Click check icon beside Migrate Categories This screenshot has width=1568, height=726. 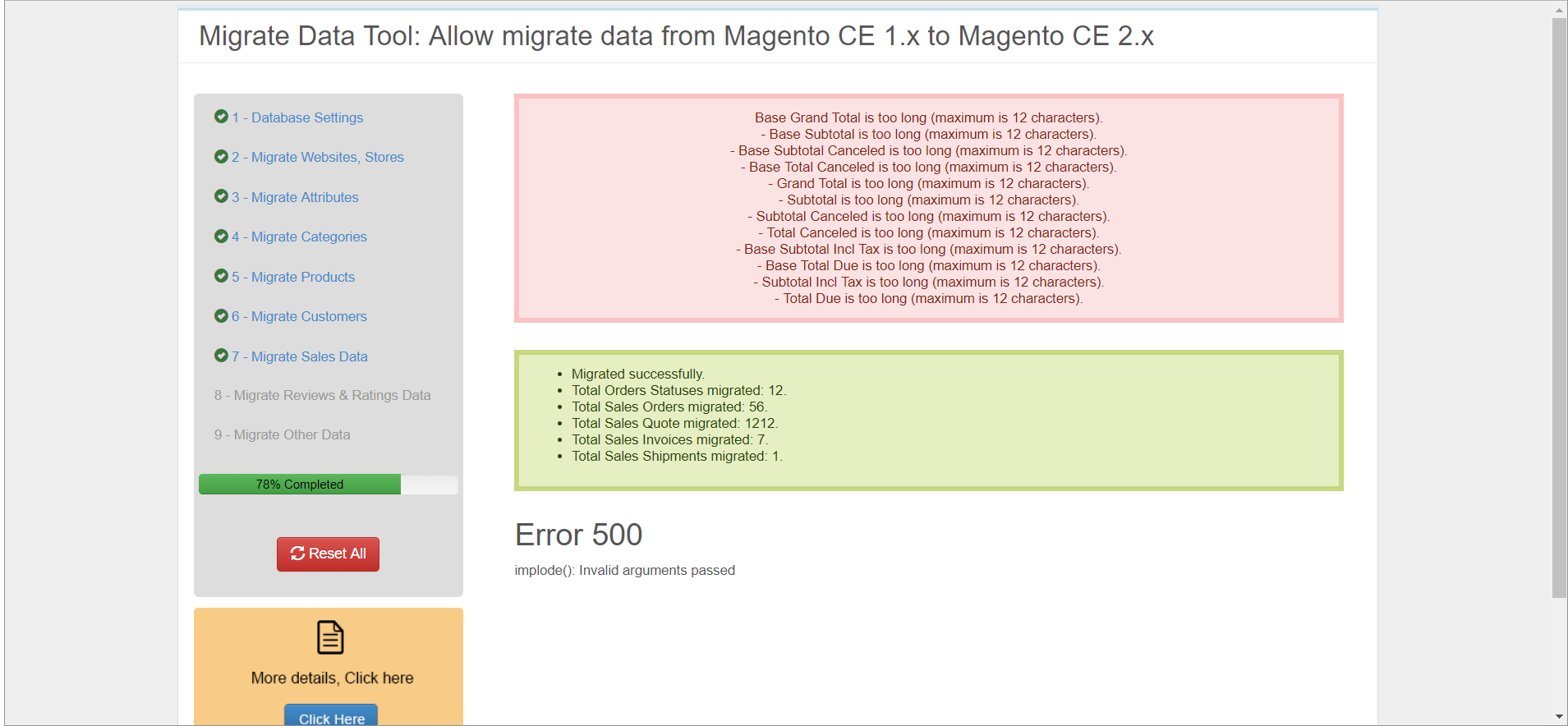[221, 236]
